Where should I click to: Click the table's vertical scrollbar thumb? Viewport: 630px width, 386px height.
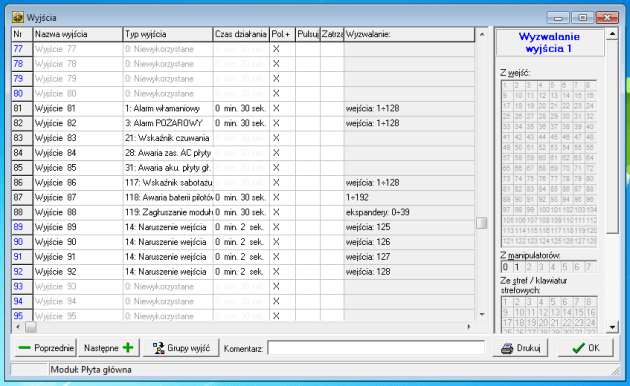click(482, 223)
